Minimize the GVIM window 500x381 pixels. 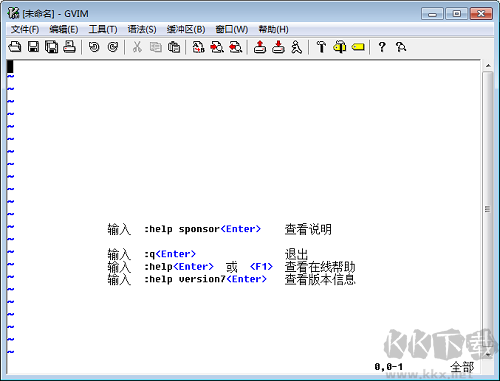[x=432, y=14]
